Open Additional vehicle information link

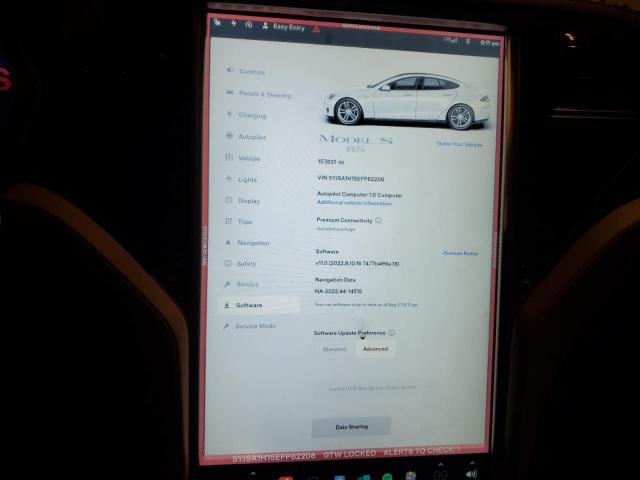354,203
